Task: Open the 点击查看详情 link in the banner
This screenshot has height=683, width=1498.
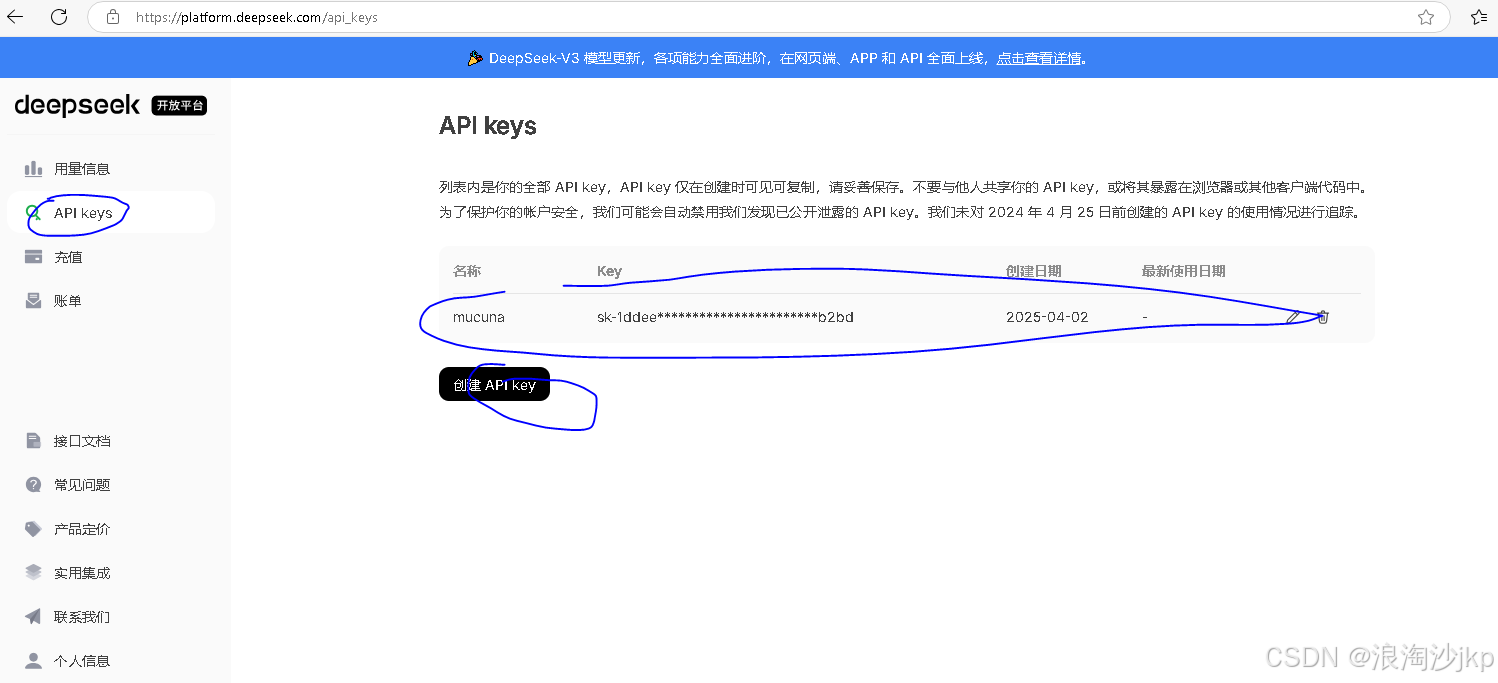Action: point(1039,58)
